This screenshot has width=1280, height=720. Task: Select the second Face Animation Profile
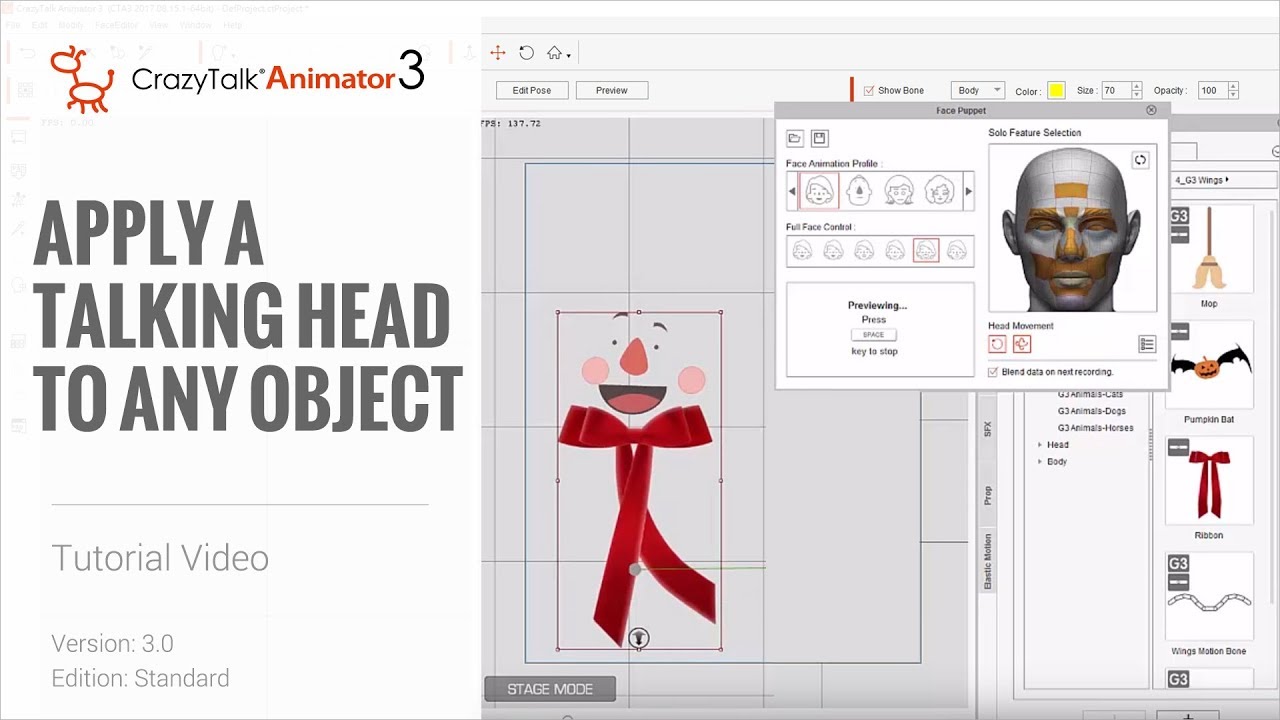[x=858, y=190]
